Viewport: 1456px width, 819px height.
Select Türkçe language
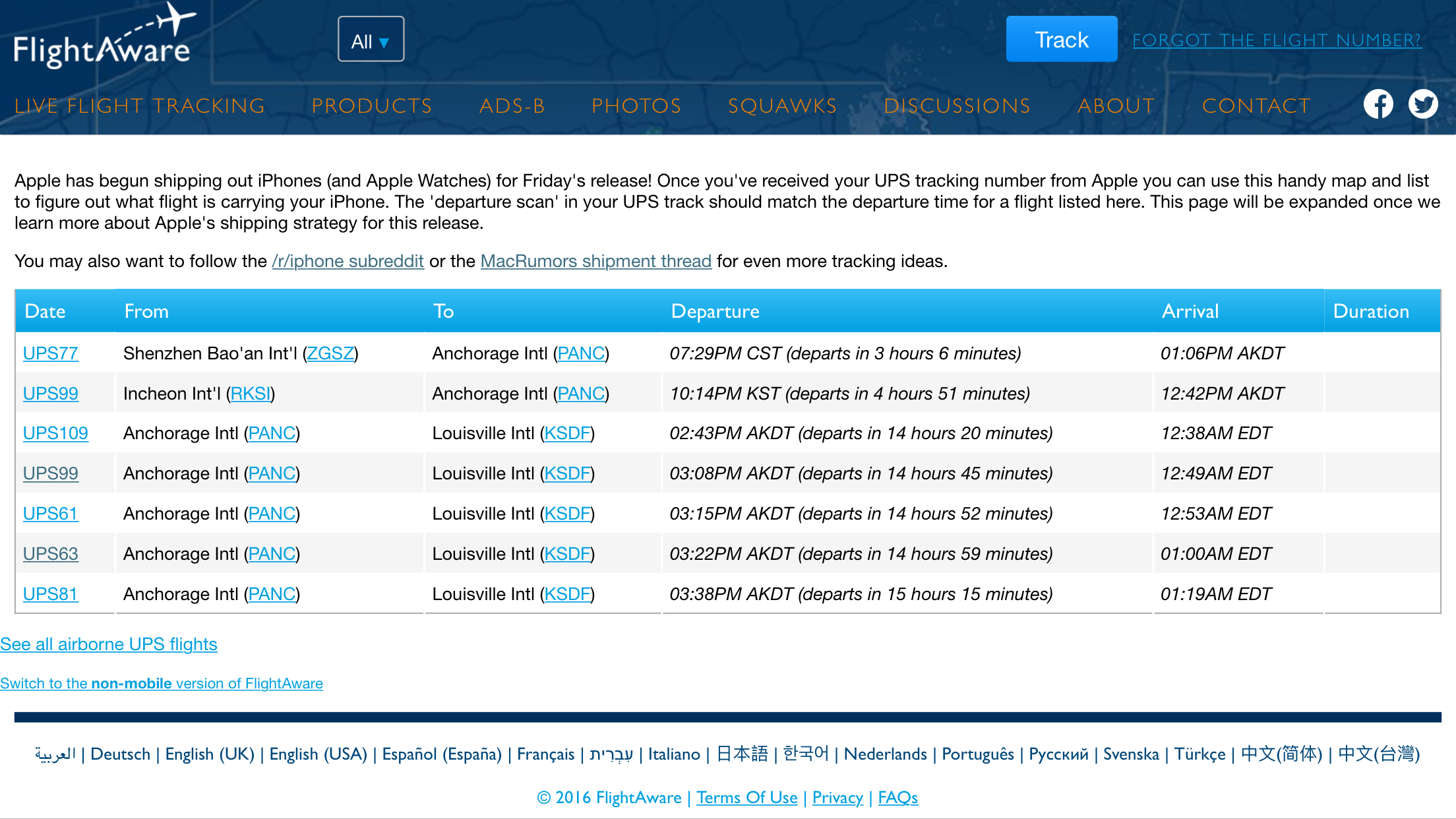click(1199, 754)
